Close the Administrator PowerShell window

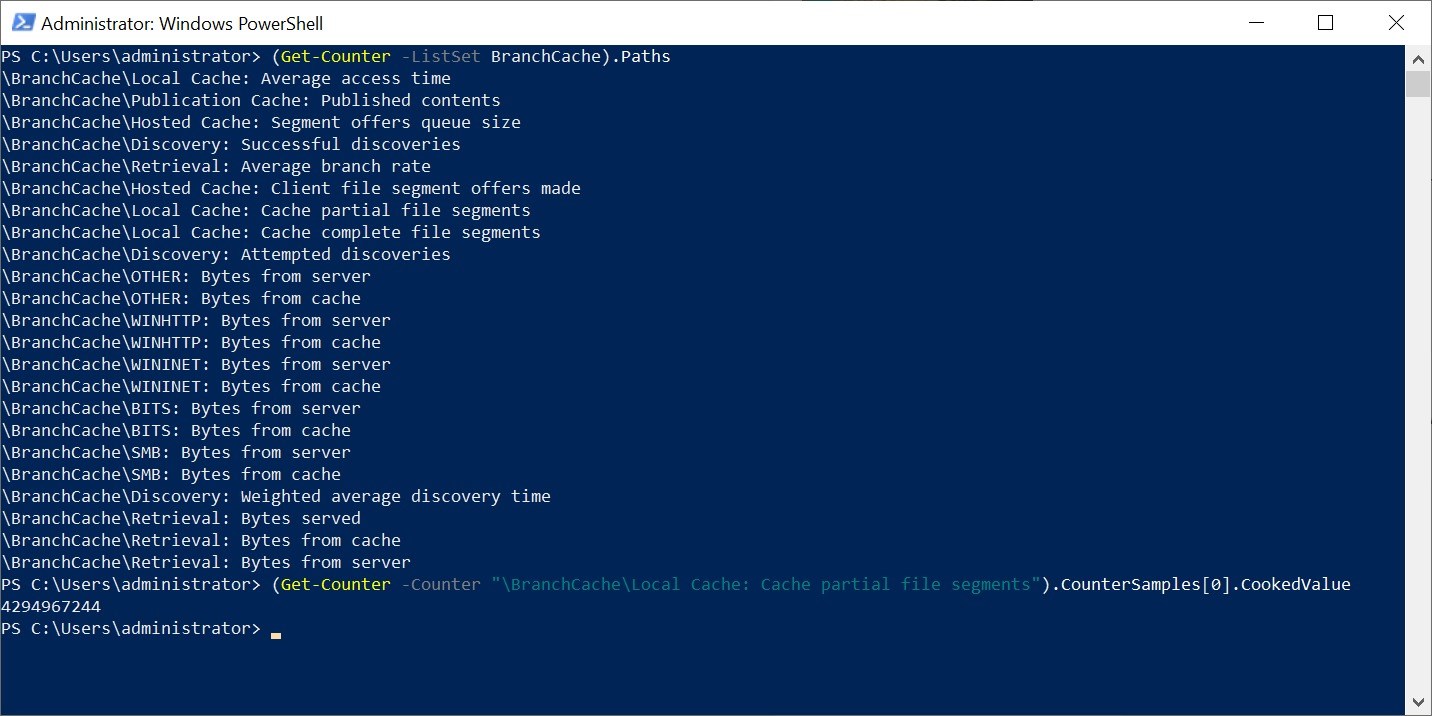[x=1396, y=22]
